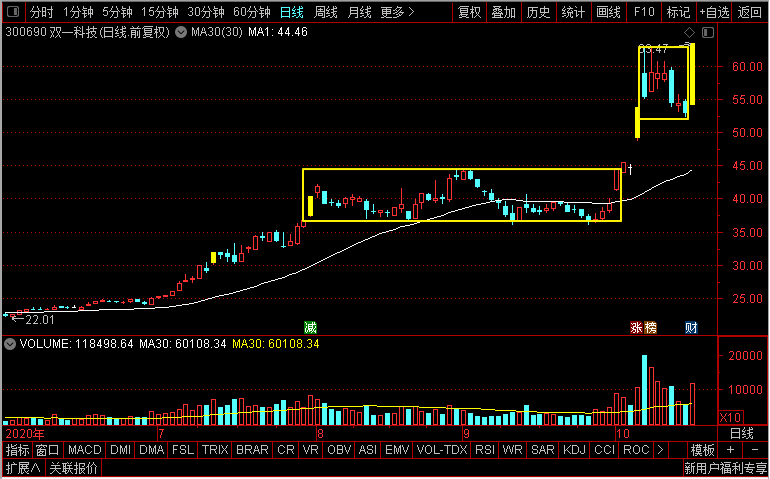Click the red 张 marker

tap(636, 328)
